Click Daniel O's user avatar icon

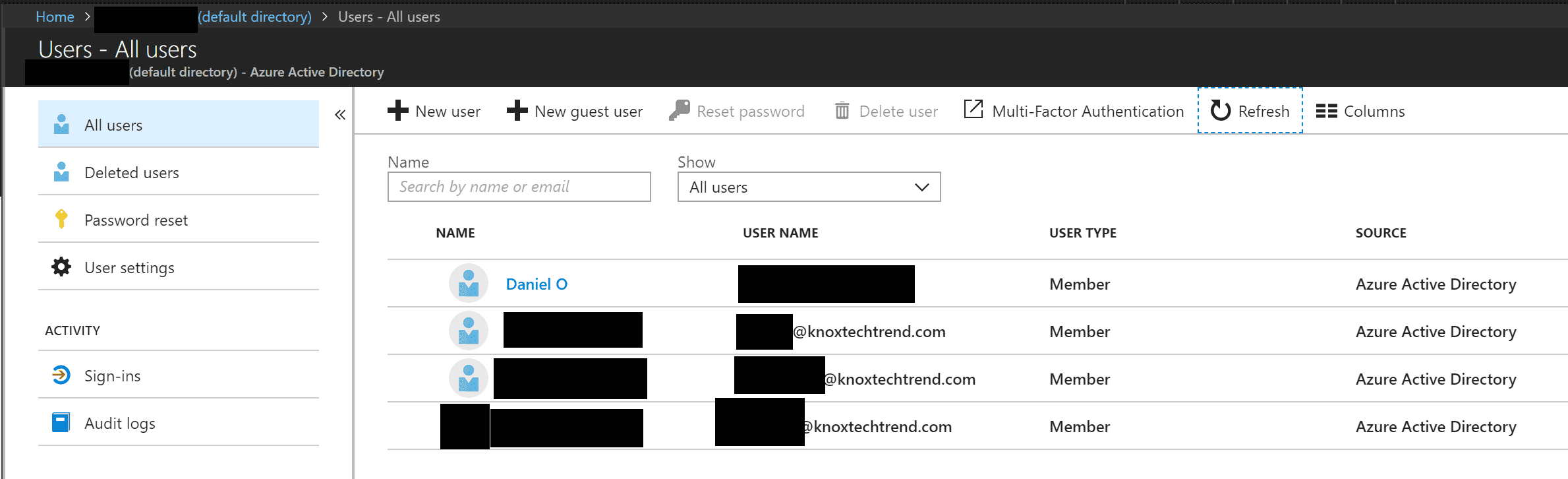469,283
